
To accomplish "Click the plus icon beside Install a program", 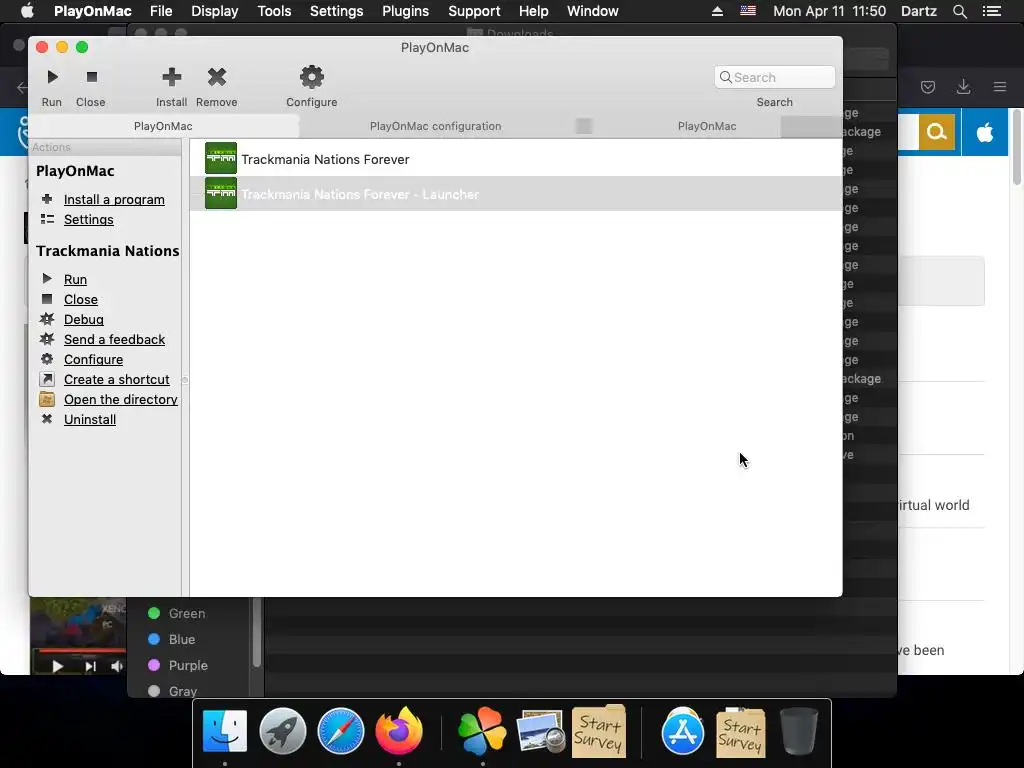I will [x=47, y=199].
